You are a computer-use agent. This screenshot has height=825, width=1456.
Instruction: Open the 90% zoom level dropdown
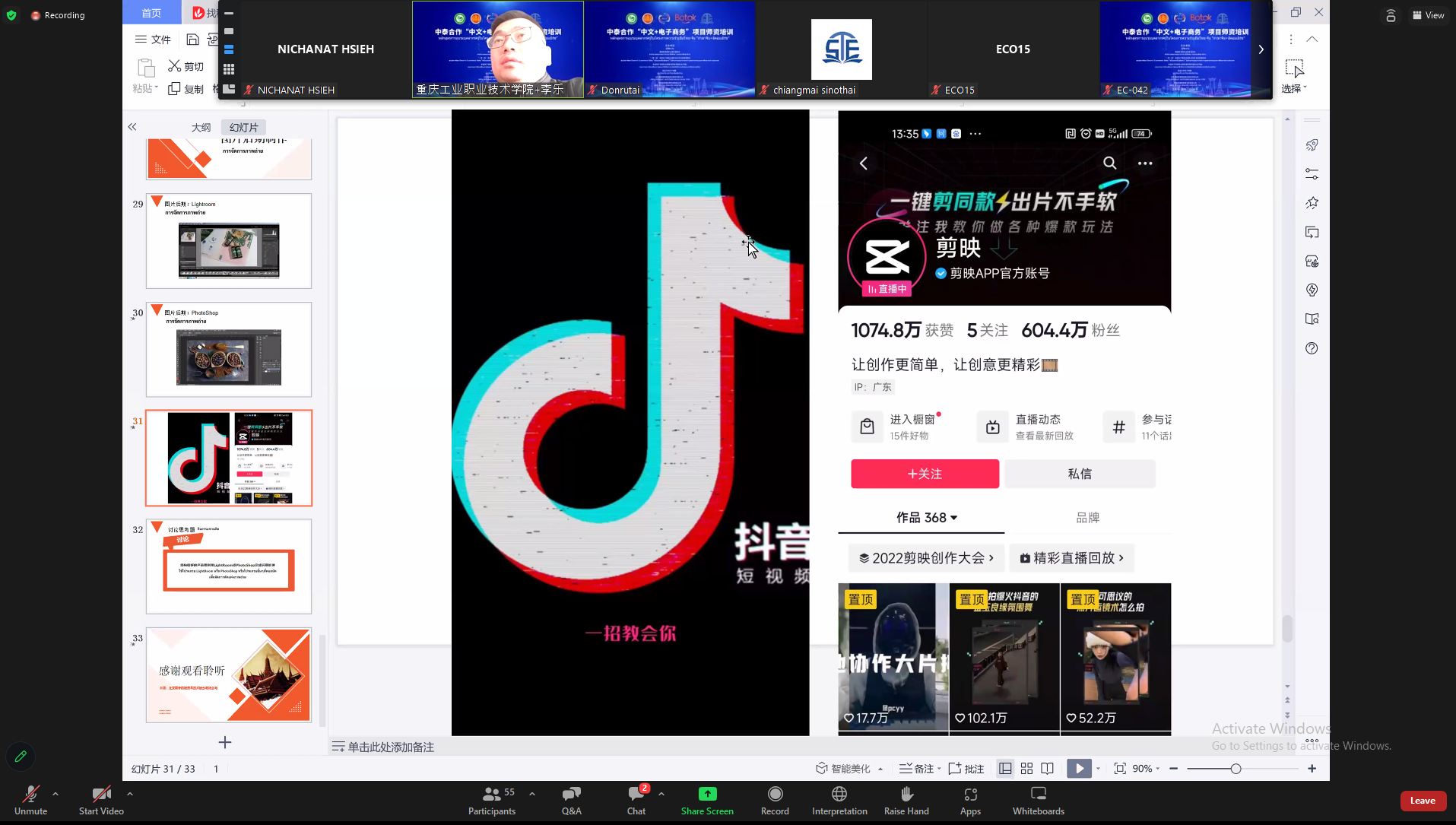click(1147, 769)
